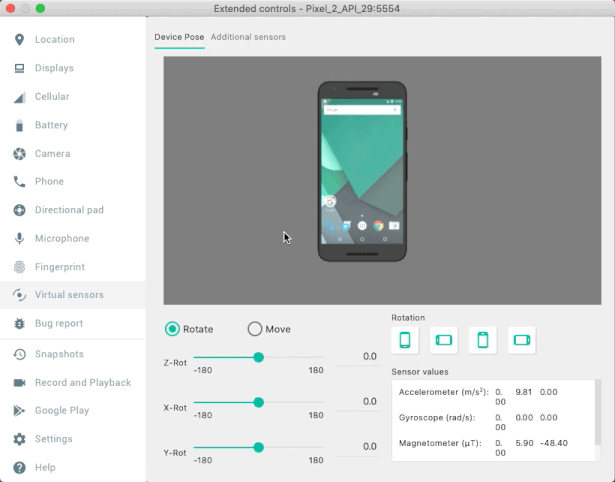This screenshot has width=615, height=482.
Task: Click the X-Rot value field
Action: pos(358,402)
